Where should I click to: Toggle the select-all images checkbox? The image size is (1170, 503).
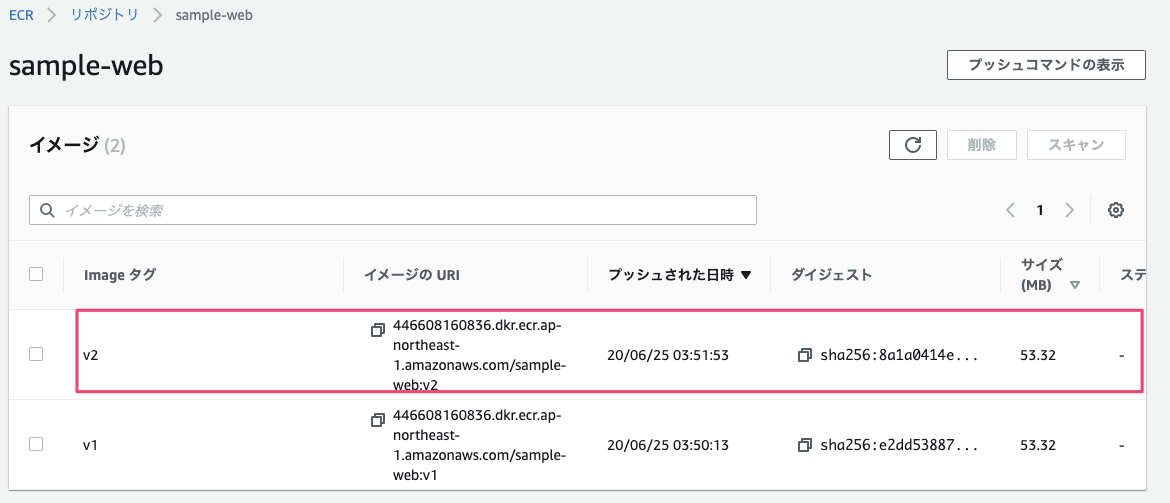[x=36, y=274]
